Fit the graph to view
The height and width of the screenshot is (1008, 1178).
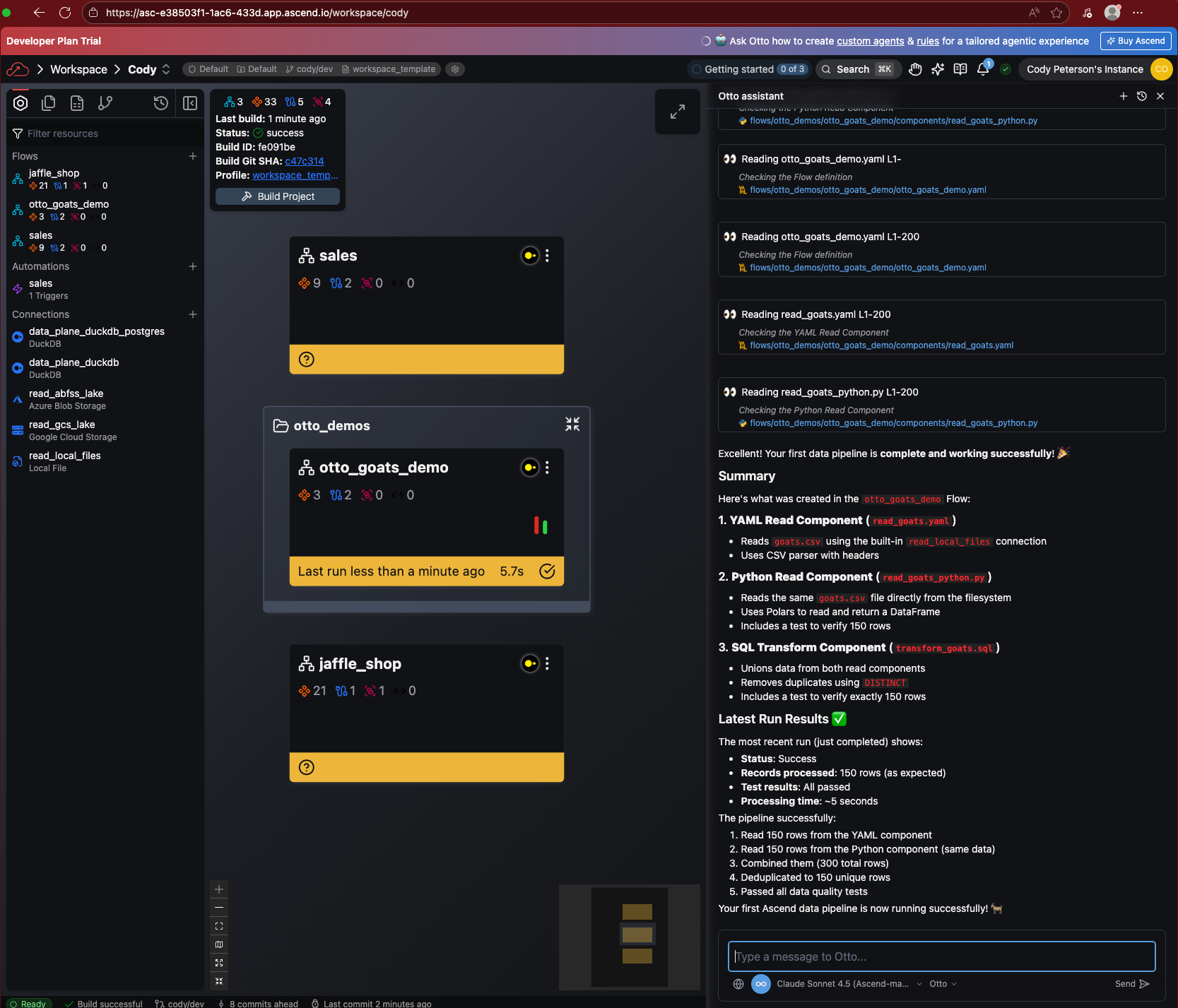(x=219, y=926)
